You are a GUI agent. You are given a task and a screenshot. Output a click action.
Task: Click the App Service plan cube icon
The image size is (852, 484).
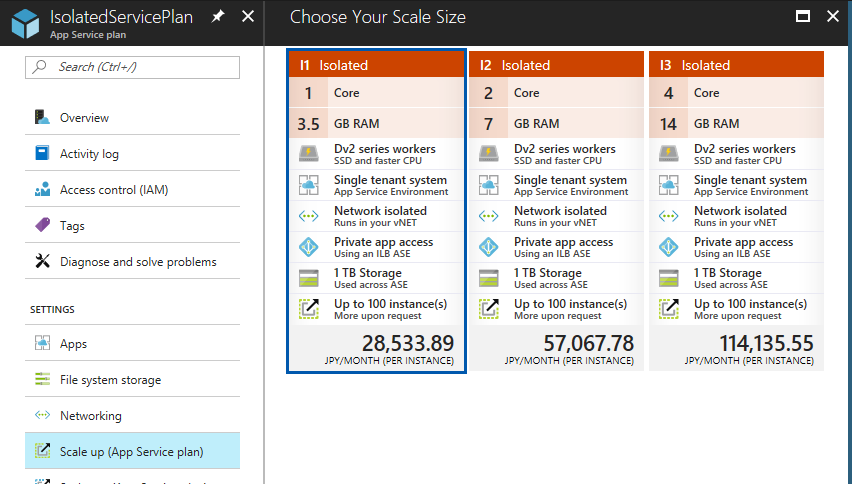[25, 23]
